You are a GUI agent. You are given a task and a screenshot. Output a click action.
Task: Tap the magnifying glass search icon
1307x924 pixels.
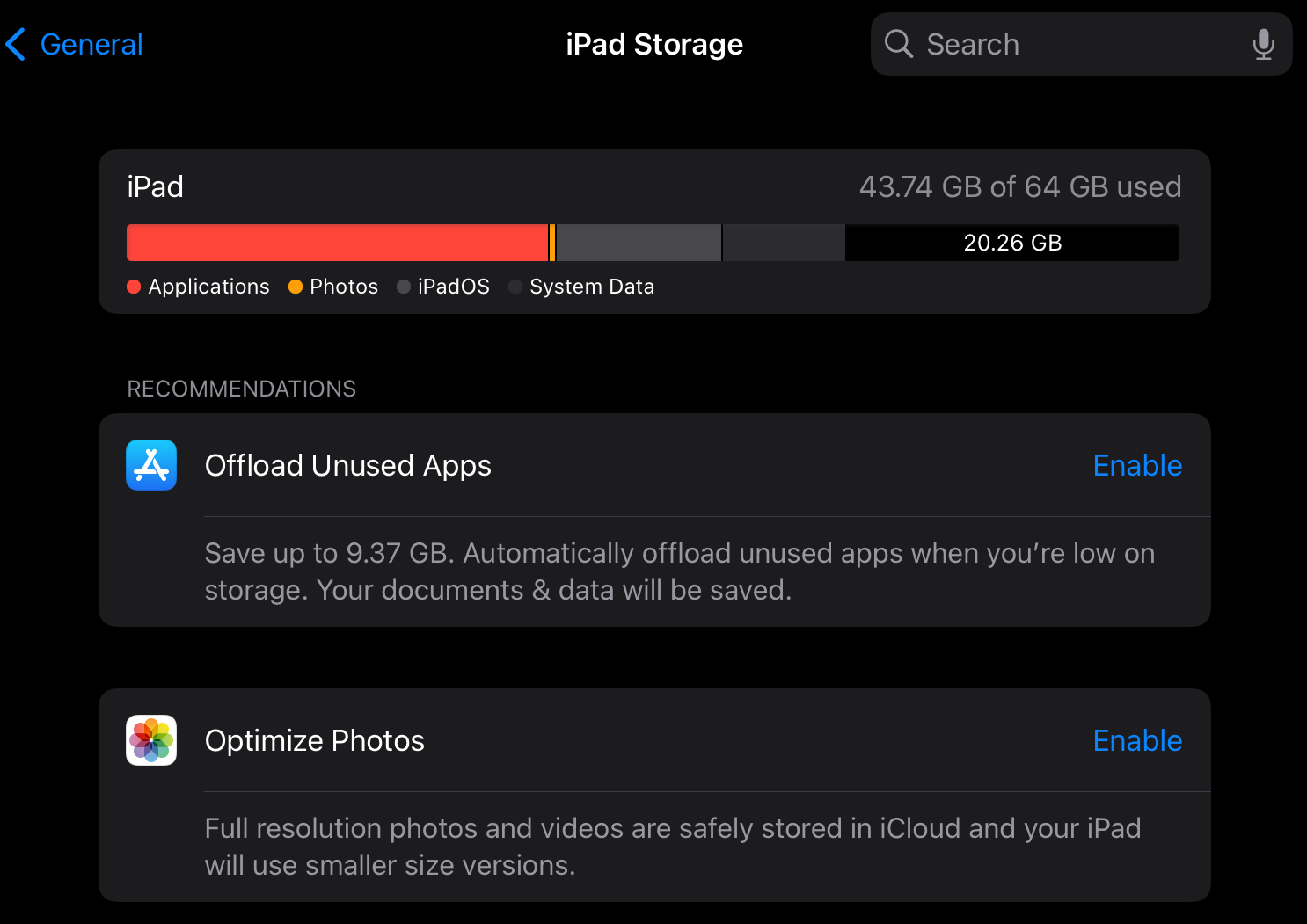898,43
